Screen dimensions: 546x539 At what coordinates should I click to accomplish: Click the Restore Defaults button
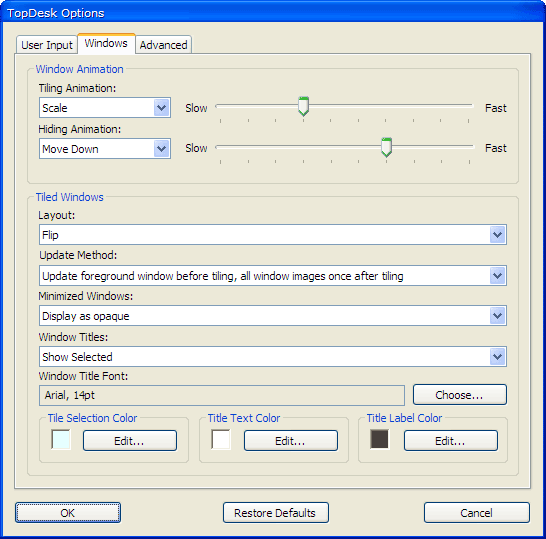pyautogui.click(x=275, y=513)
